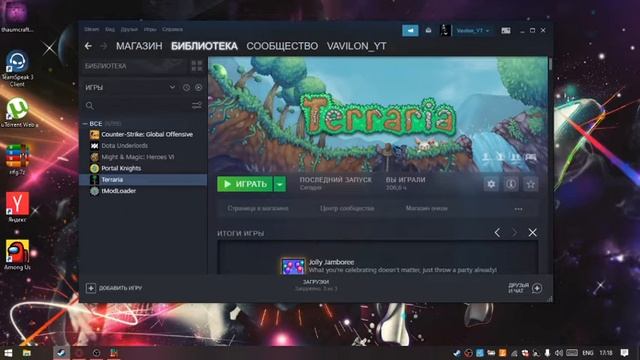The image size is (640, 360).
Task: Open the Друзья menu
Action: [129, 29]
